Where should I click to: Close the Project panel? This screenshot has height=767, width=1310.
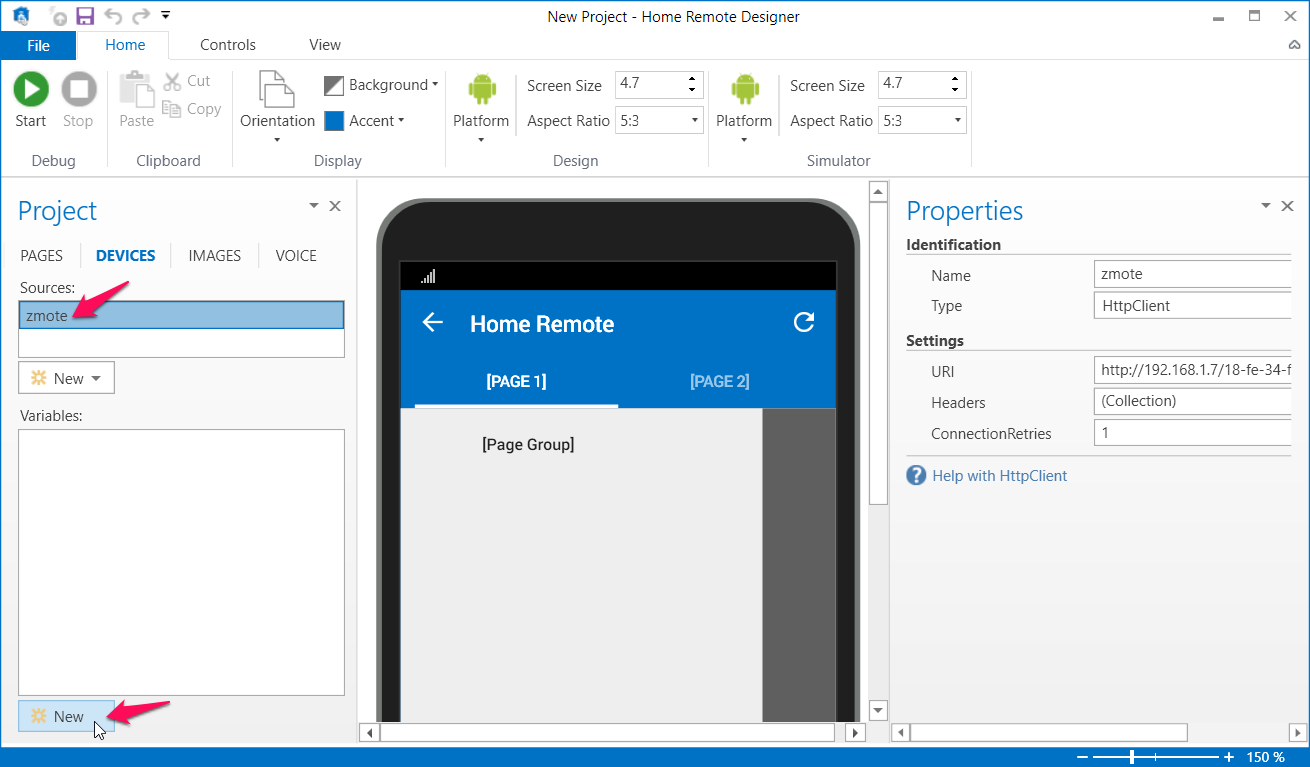pyautogui.click(x=335, y=206)
